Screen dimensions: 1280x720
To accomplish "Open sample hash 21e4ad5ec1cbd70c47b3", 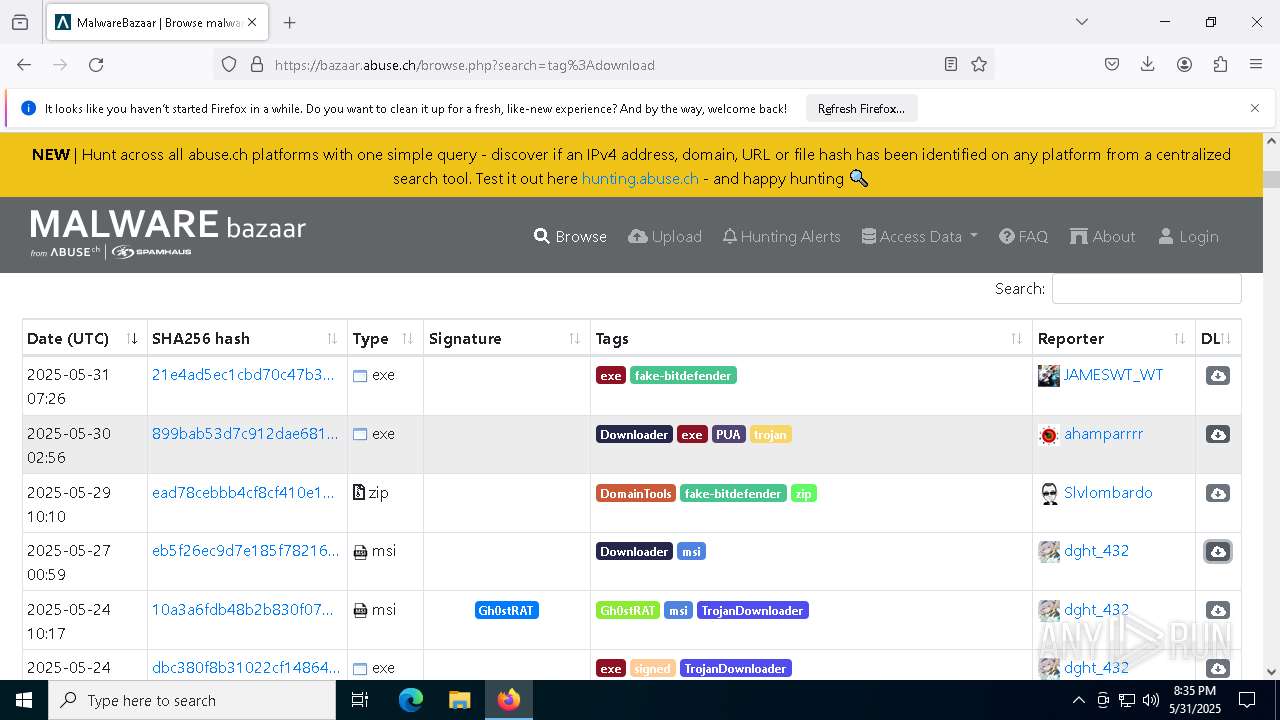I will click(x=243, y=375).
